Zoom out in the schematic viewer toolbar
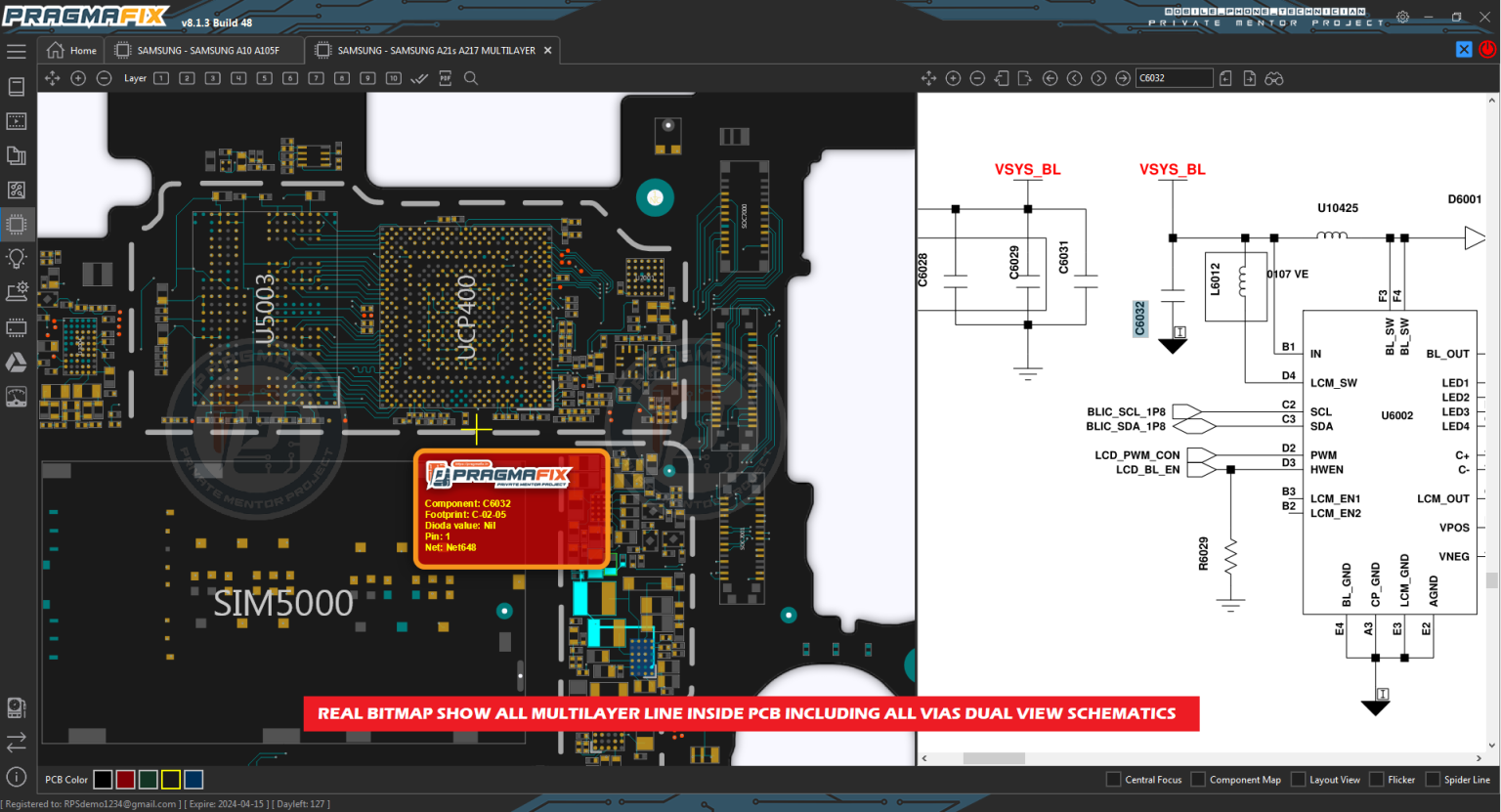The image size is (1501, 812). click(977, 78)
